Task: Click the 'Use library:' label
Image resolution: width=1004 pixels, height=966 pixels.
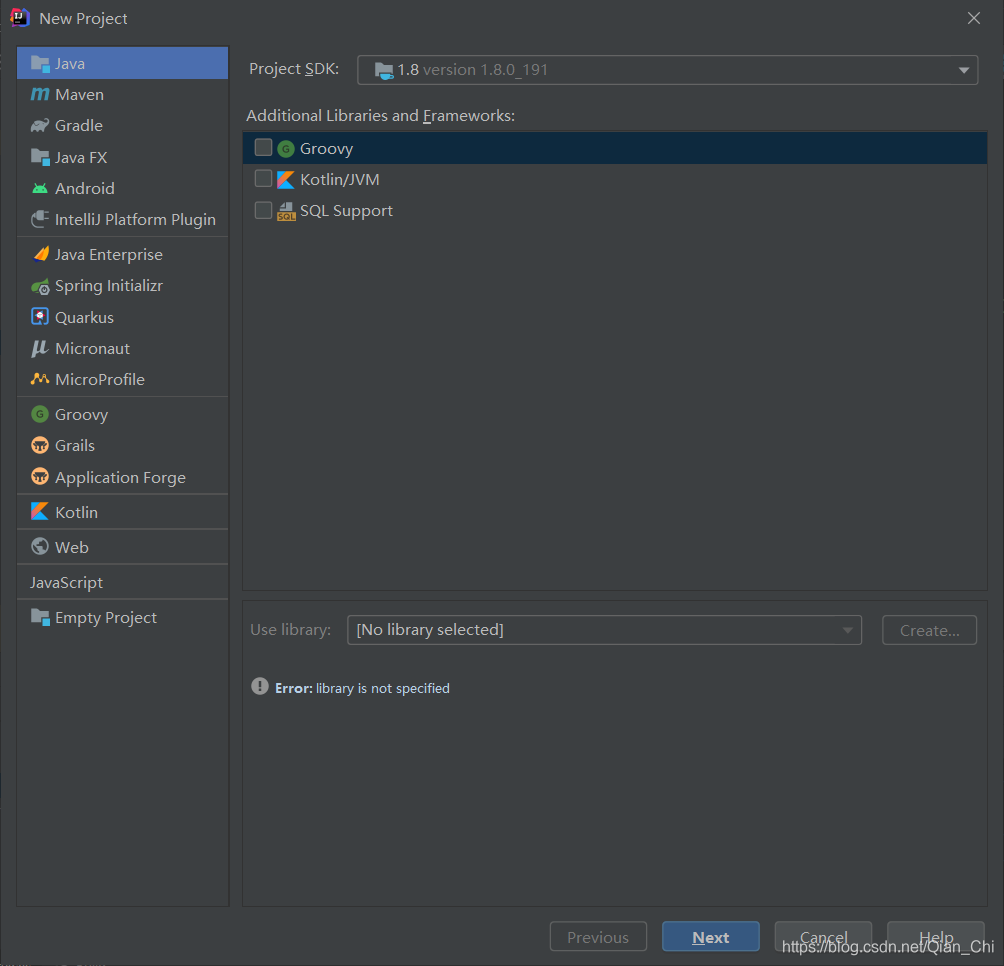Action: pyautogui.click(x=291, y=630)
